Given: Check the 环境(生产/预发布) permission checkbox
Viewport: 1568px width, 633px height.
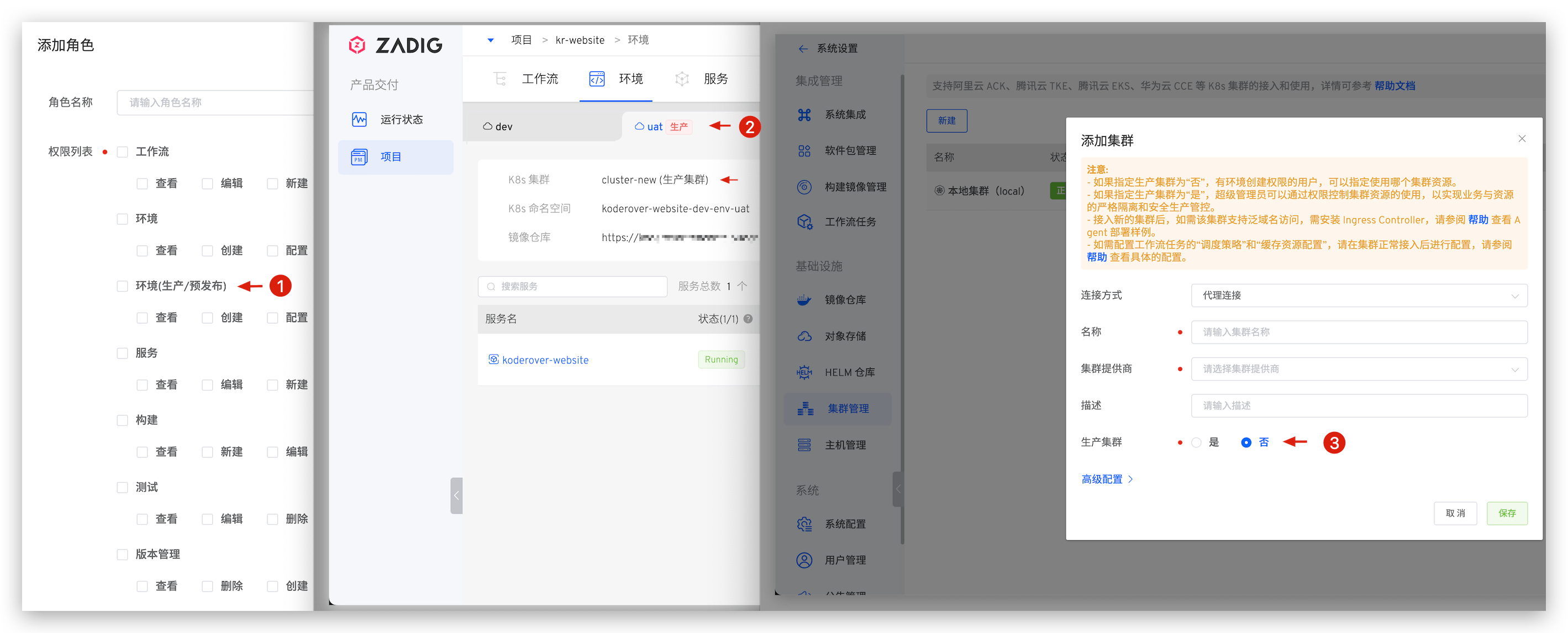Looking at the screenshot, I should (122, 285).
